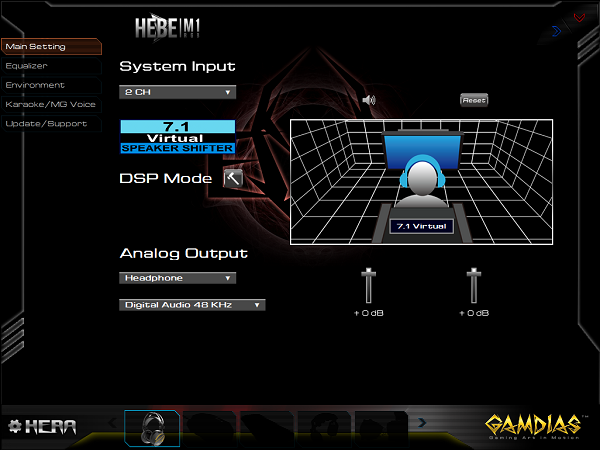Open the Update/Support section
The image size is (600, 450).
pyautogui.click(x=50, y=124)
